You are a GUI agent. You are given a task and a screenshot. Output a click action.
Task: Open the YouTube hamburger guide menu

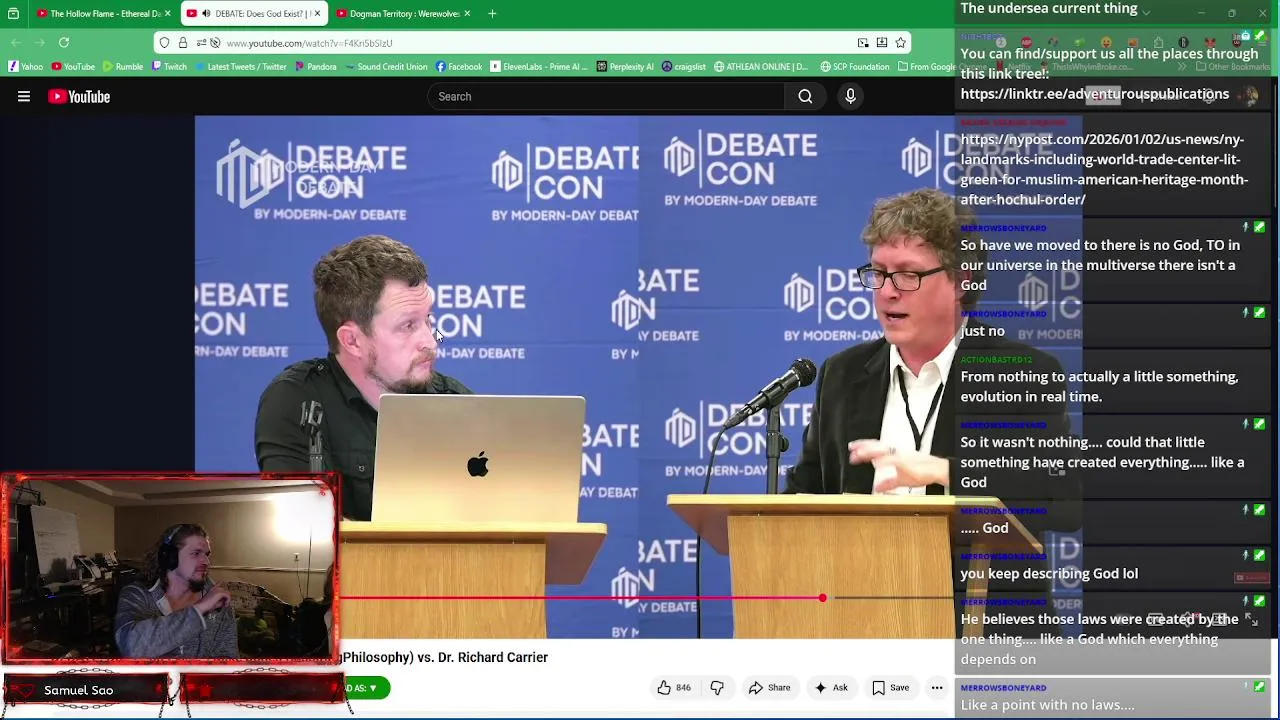point(24,97)
